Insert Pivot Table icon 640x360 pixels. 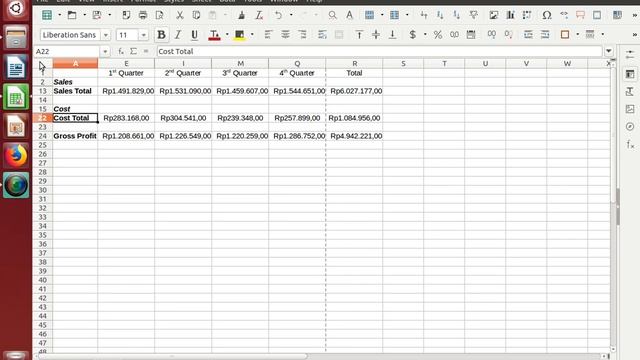pos(527,15)
